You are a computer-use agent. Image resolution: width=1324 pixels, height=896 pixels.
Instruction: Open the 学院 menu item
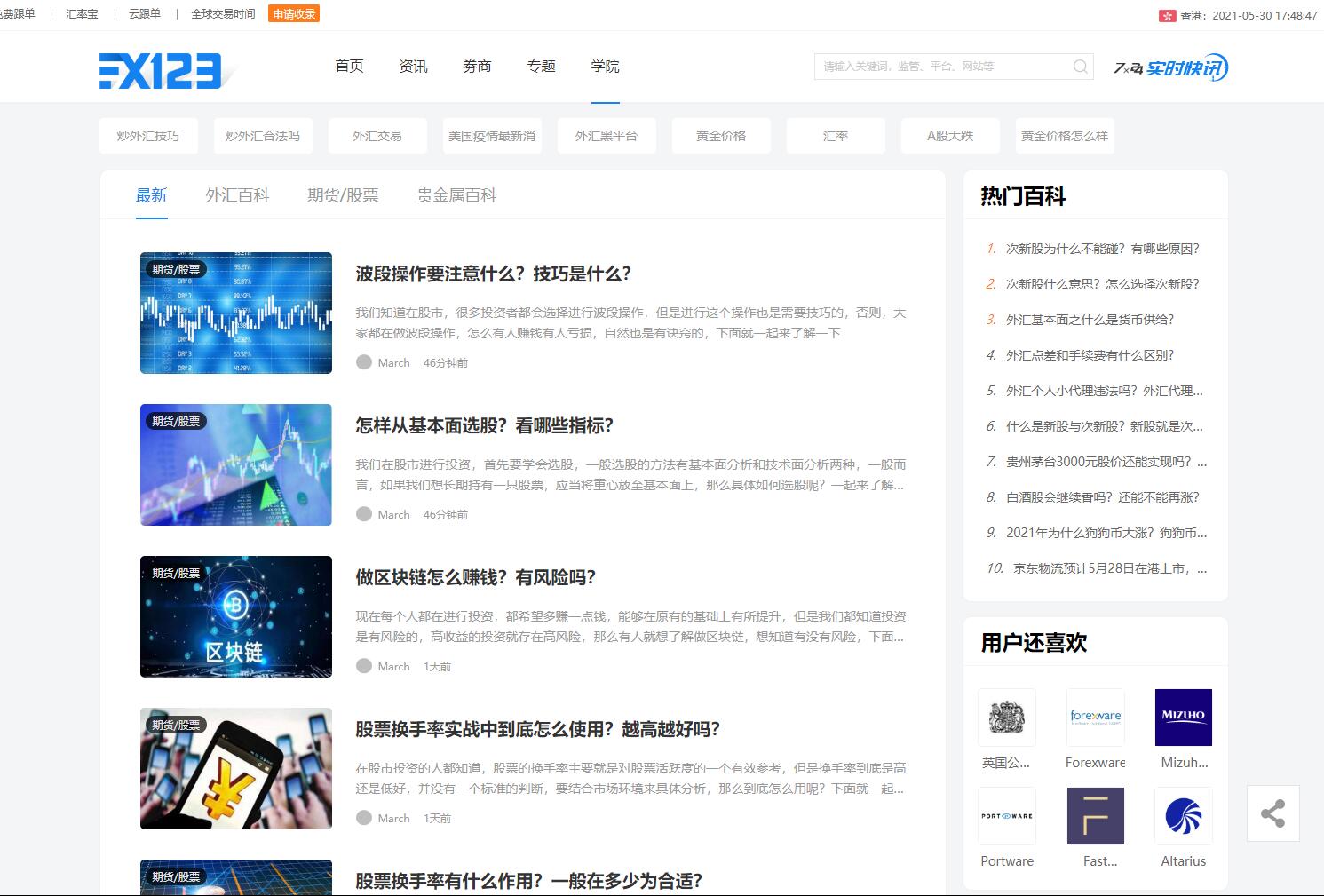point(605,66)
